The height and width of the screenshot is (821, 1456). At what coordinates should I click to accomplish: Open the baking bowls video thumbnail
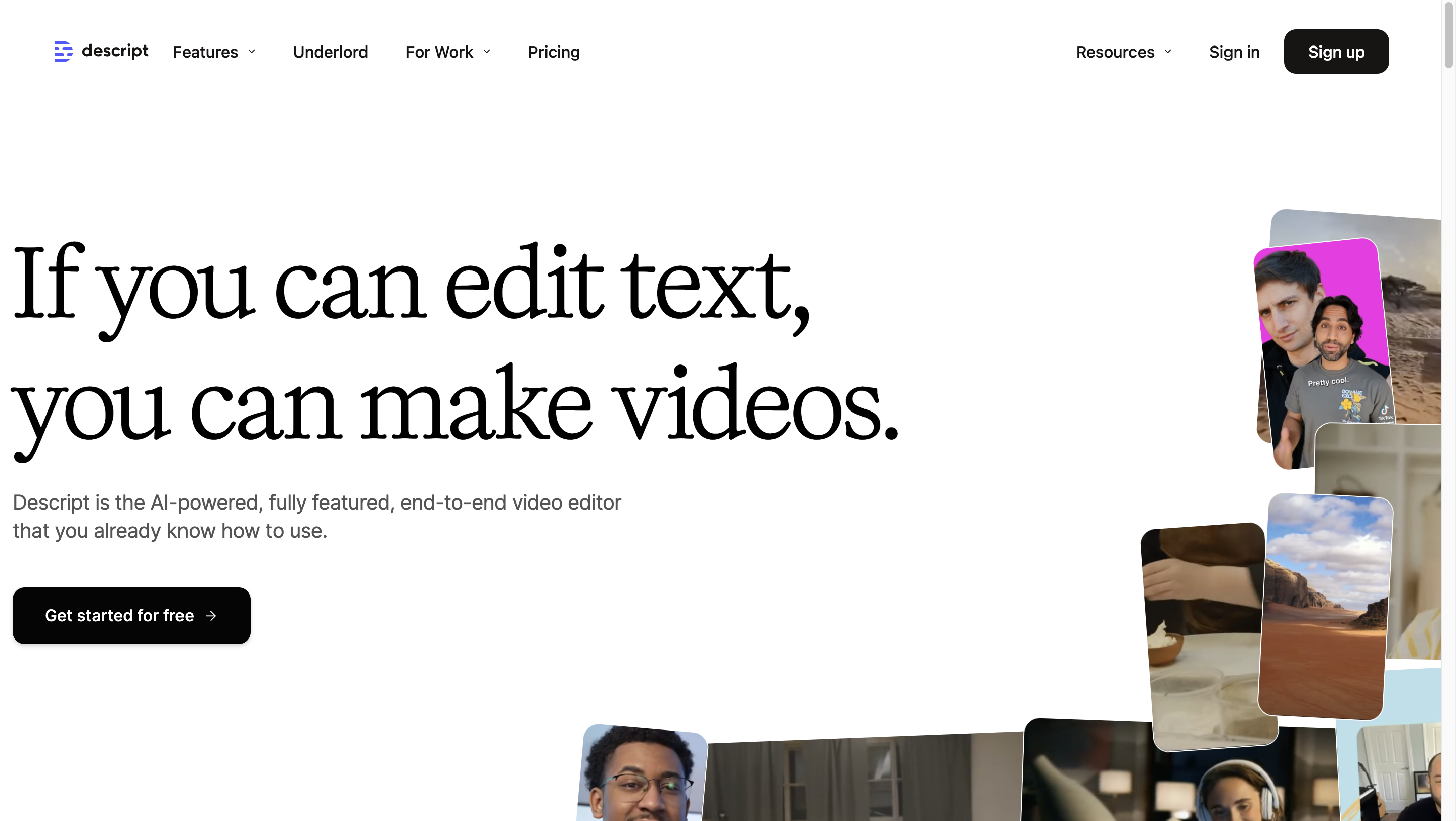click(1204, 637)
